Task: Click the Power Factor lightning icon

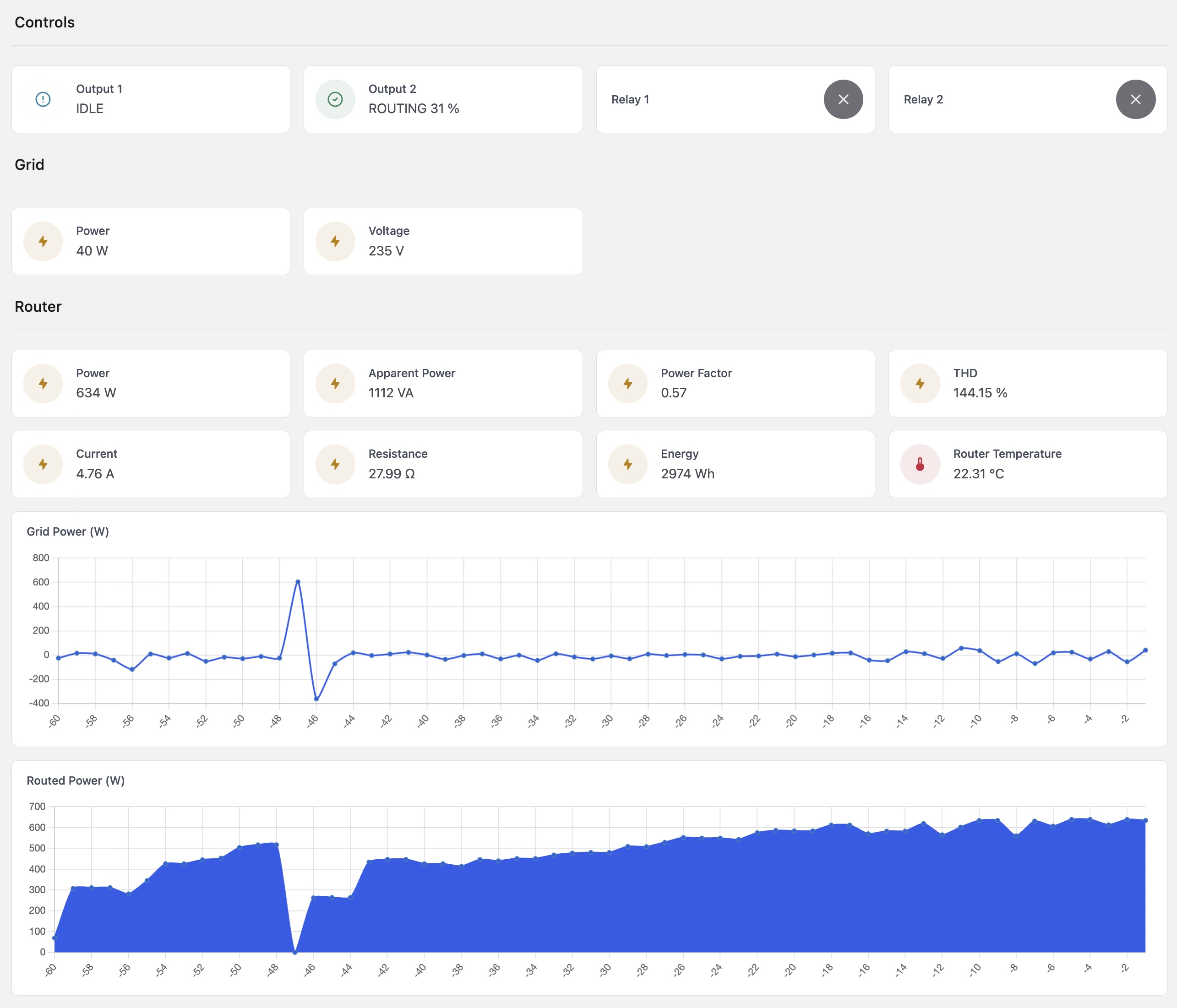Action: tap(628, 383)
